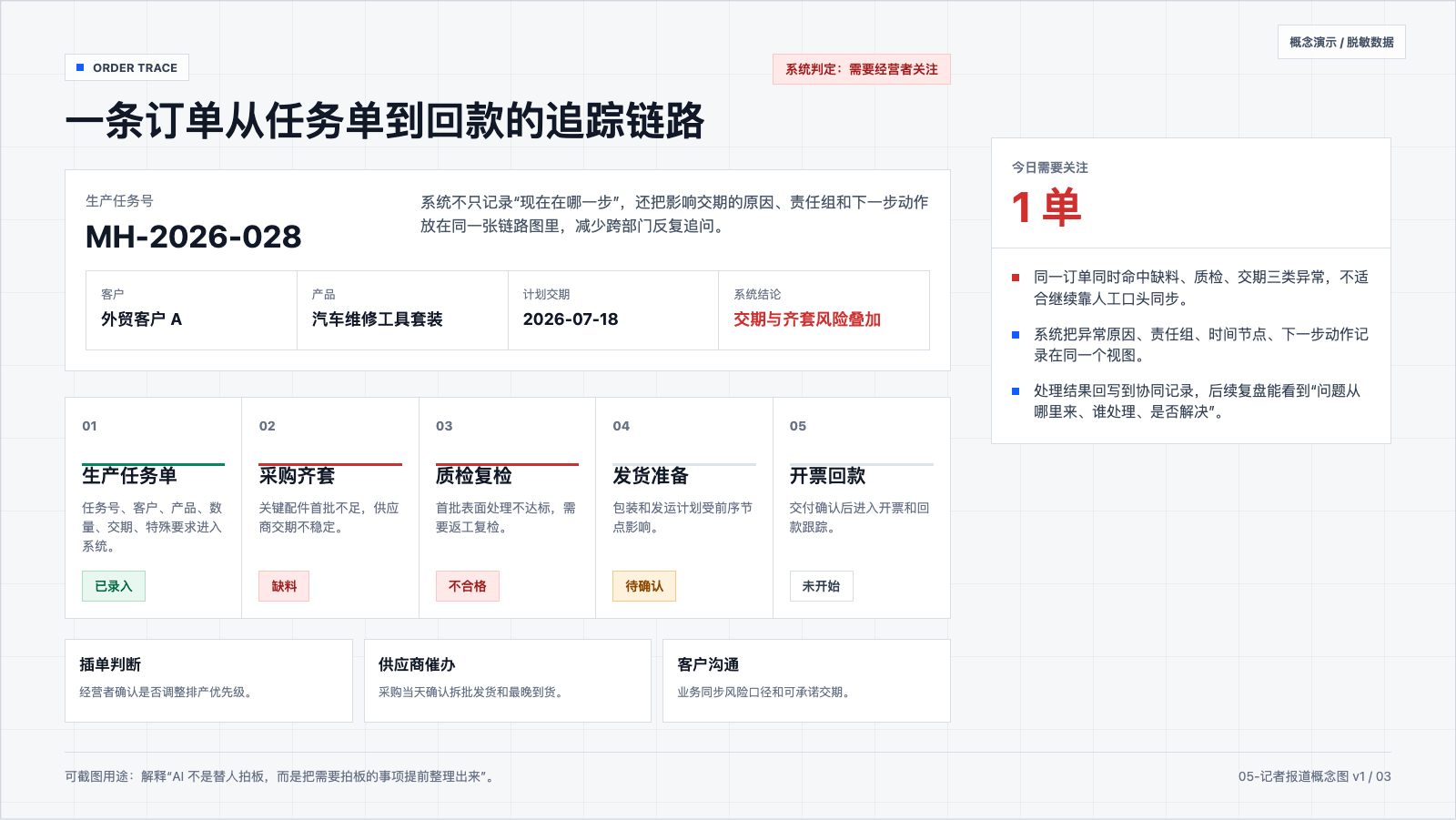Click the 汽车维修工具套装 product cell

(402, 310)
